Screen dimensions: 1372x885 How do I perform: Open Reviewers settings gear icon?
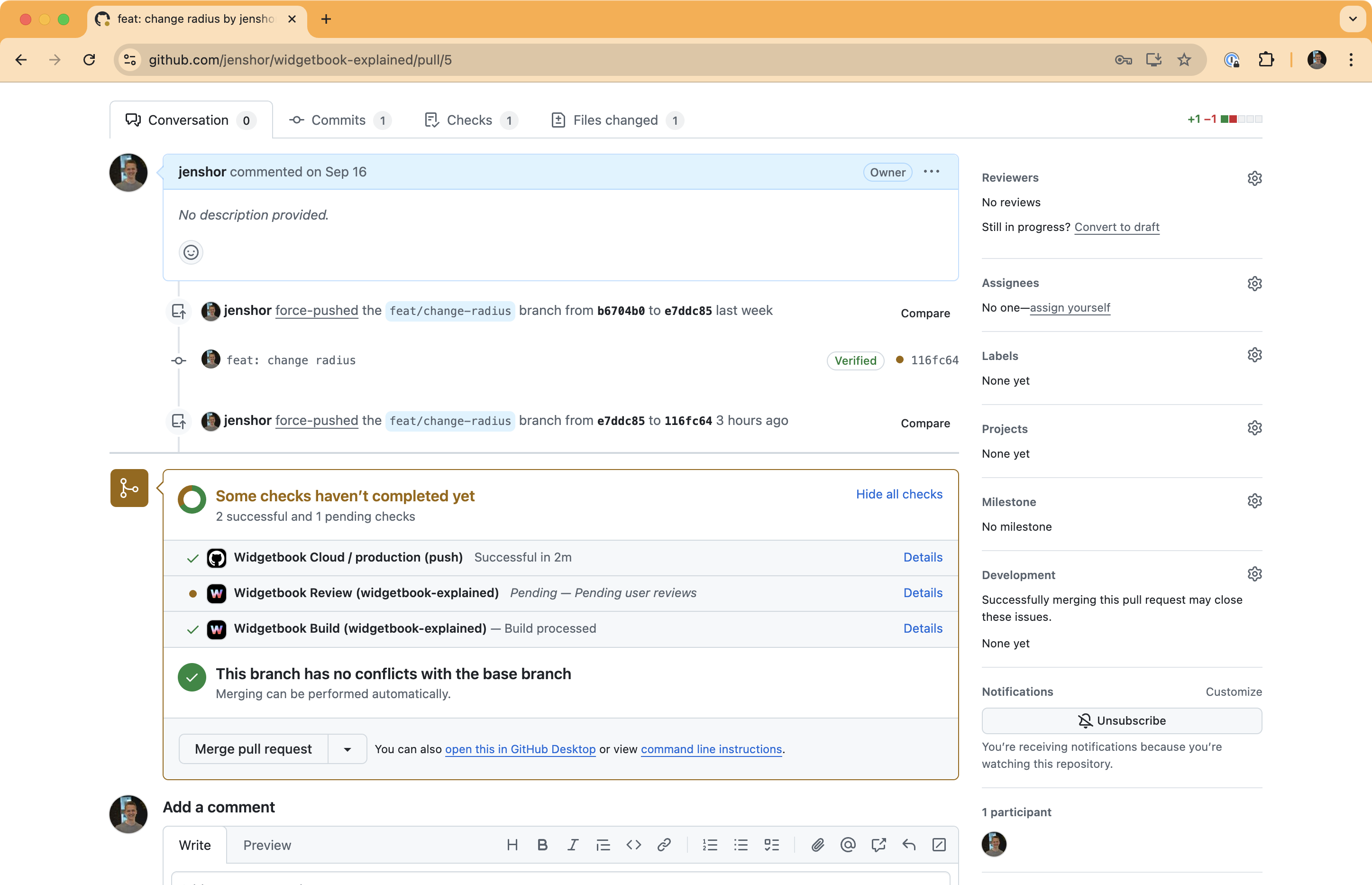1254,178
